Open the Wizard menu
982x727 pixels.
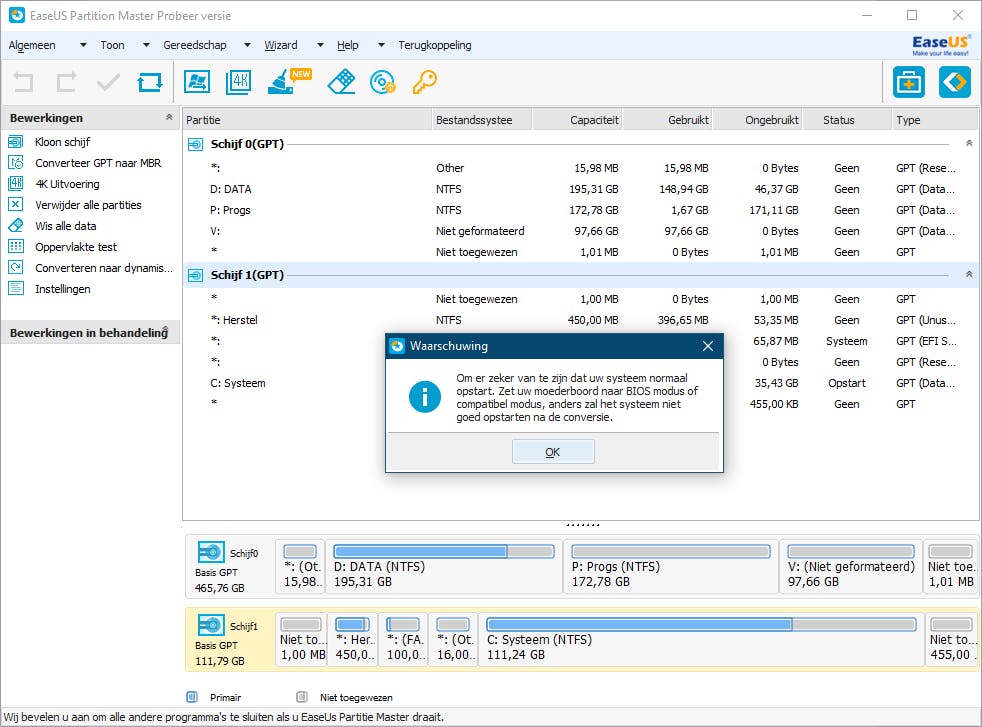281,45
